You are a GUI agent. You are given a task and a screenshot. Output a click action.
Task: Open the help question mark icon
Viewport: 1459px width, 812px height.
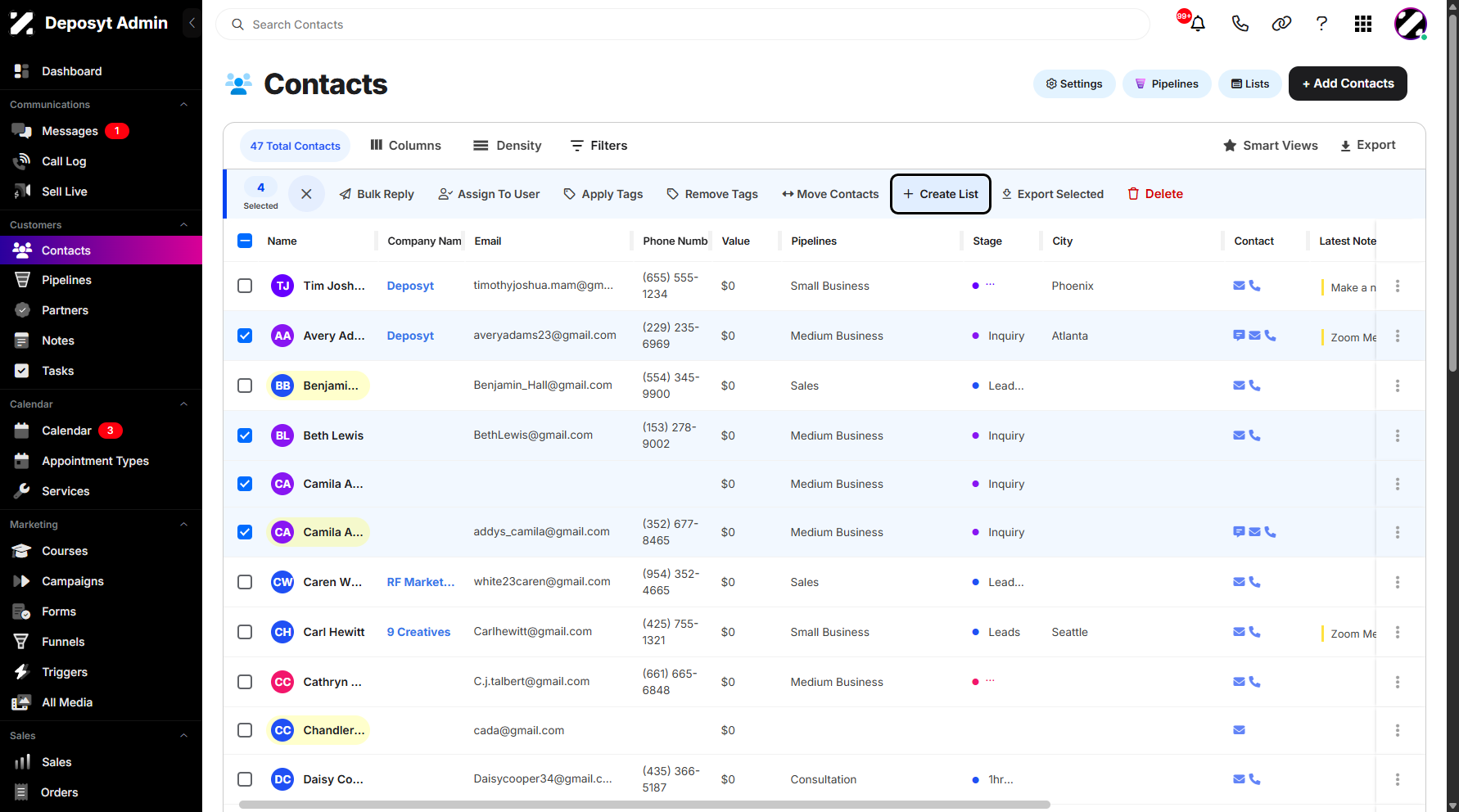(1321, 24)
